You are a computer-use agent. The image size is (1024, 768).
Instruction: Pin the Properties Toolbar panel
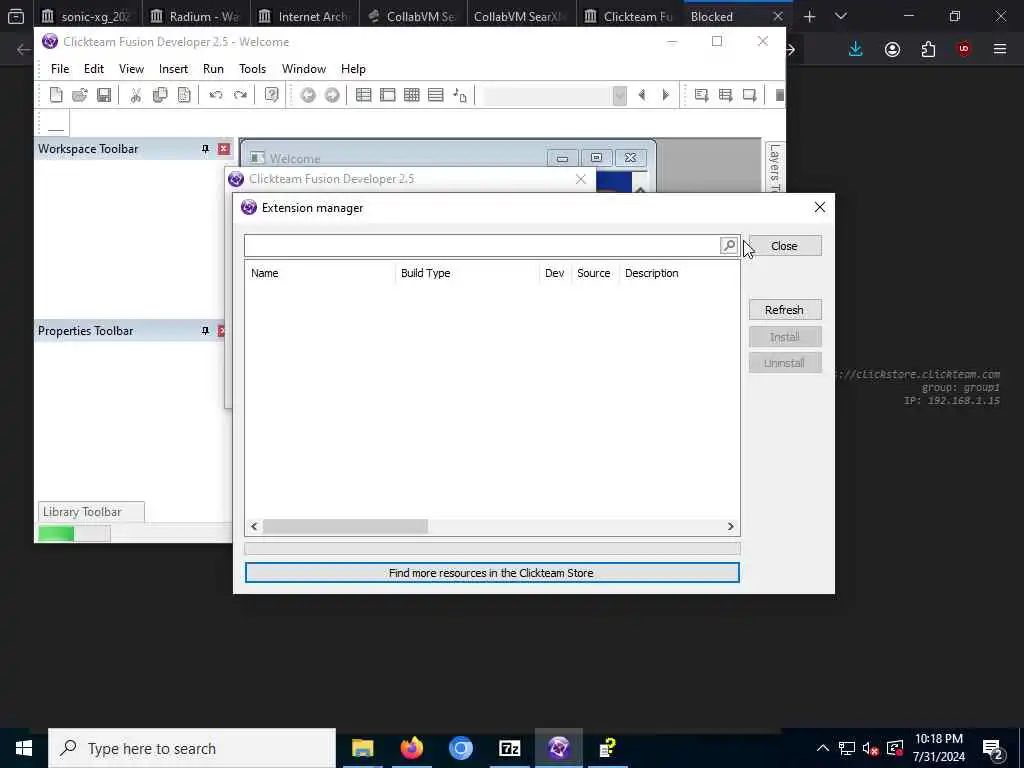tap(205, 331)
